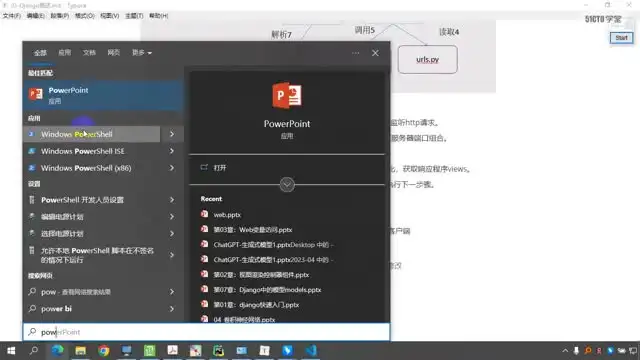Click the microphone icon in system tray

576,351
